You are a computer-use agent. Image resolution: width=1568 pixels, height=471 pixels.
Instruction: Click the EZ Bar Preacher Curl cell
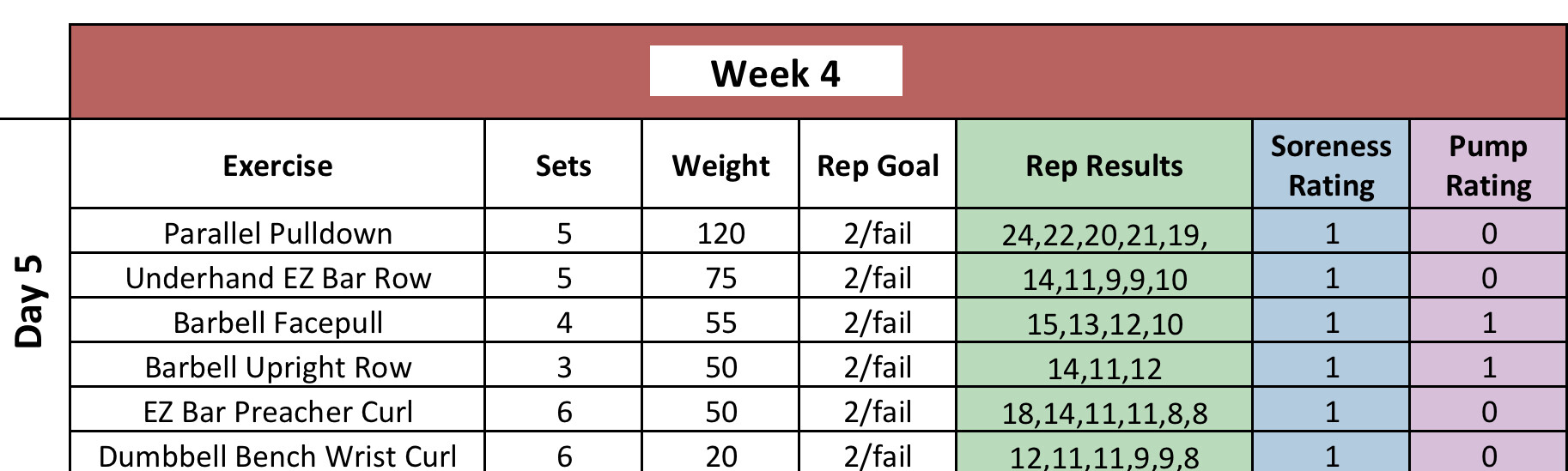coord(277,411)
